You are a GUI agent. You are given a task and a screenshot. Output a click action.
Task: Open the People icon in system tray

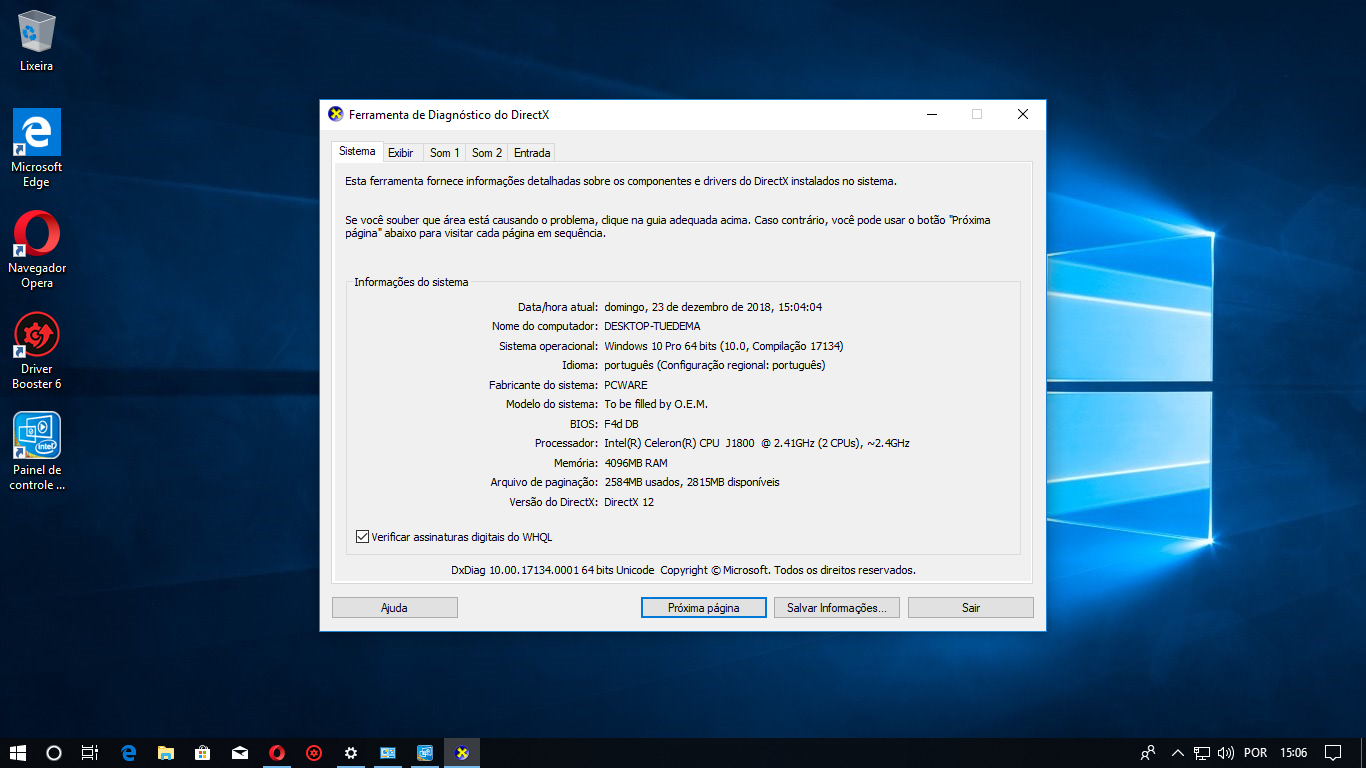1149,753
